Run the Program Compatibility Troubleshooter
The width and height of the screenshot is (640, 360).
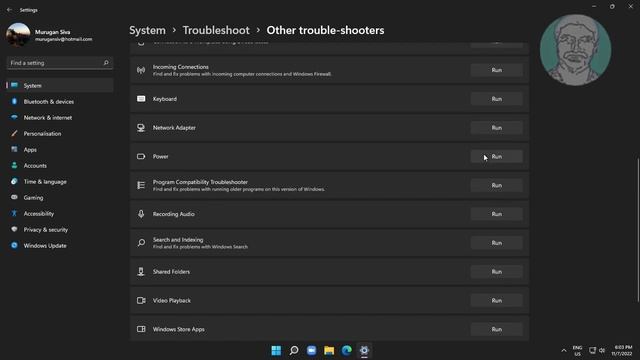496,185
